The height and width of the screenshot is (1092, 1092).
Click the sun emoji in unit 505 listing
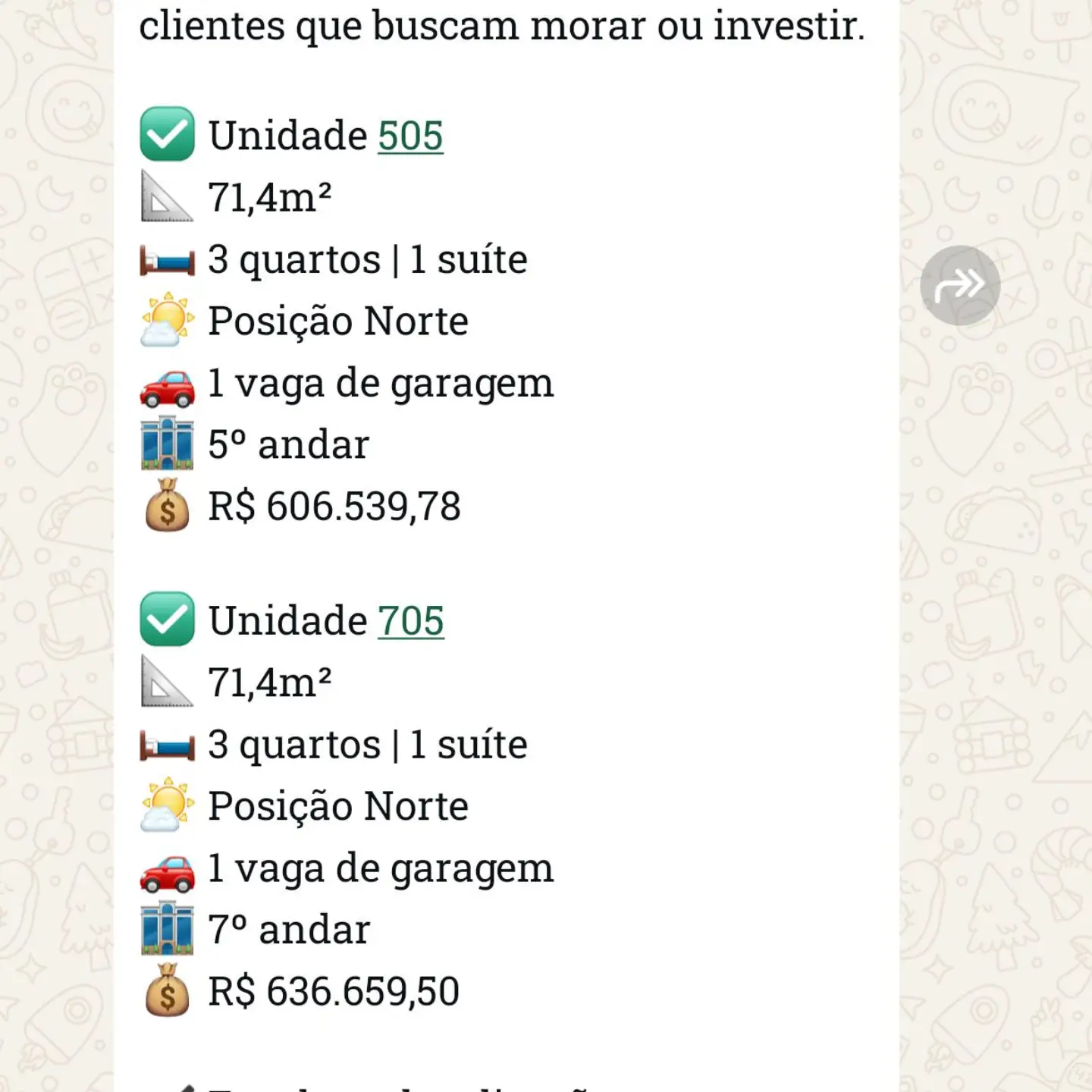(168, 320)
